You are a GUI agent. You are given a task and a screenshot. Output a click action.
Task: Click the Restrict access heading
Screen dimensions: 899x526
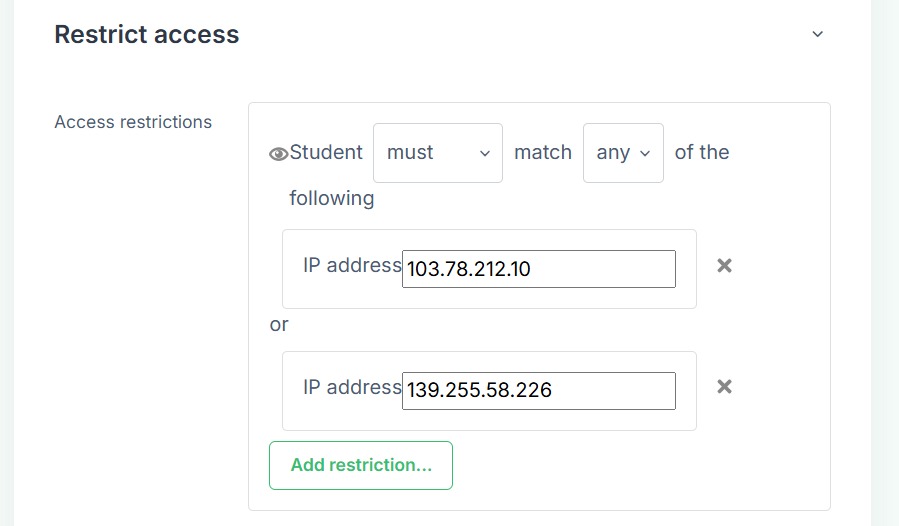(x=147, y=34)
